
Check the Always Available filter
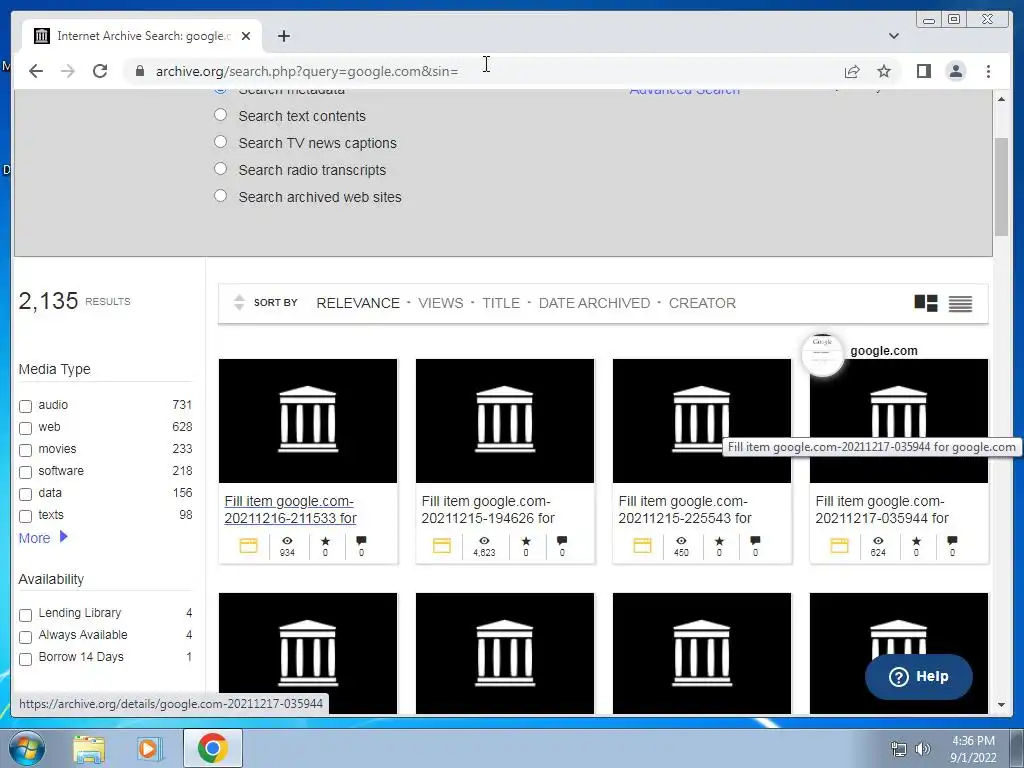coord(25,637)
